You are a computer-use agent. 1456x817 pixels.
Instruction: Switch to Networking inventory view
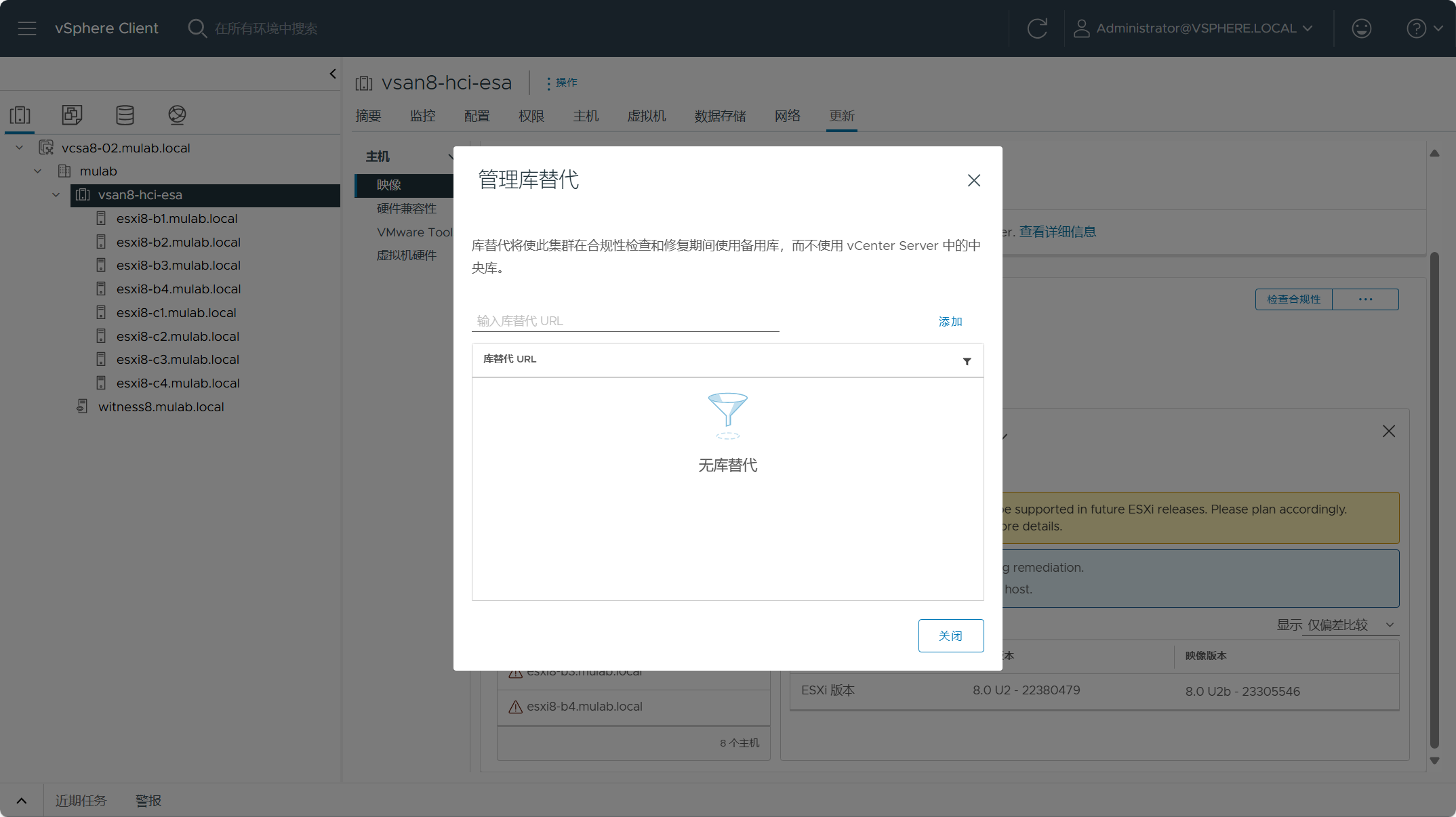pyautogui.click(x=177, y=115)
